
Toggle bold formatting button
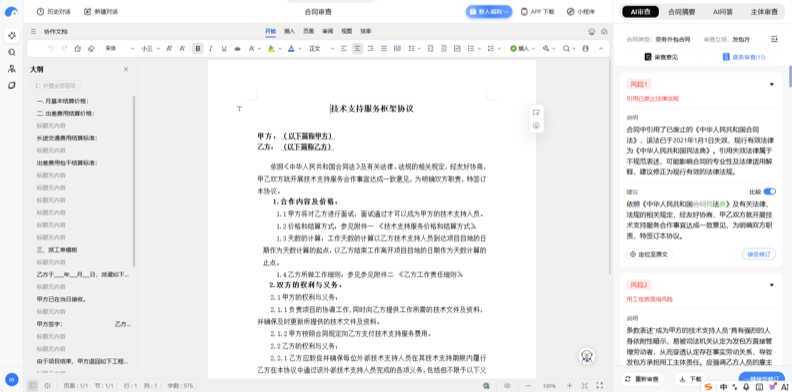click(198, 48)
